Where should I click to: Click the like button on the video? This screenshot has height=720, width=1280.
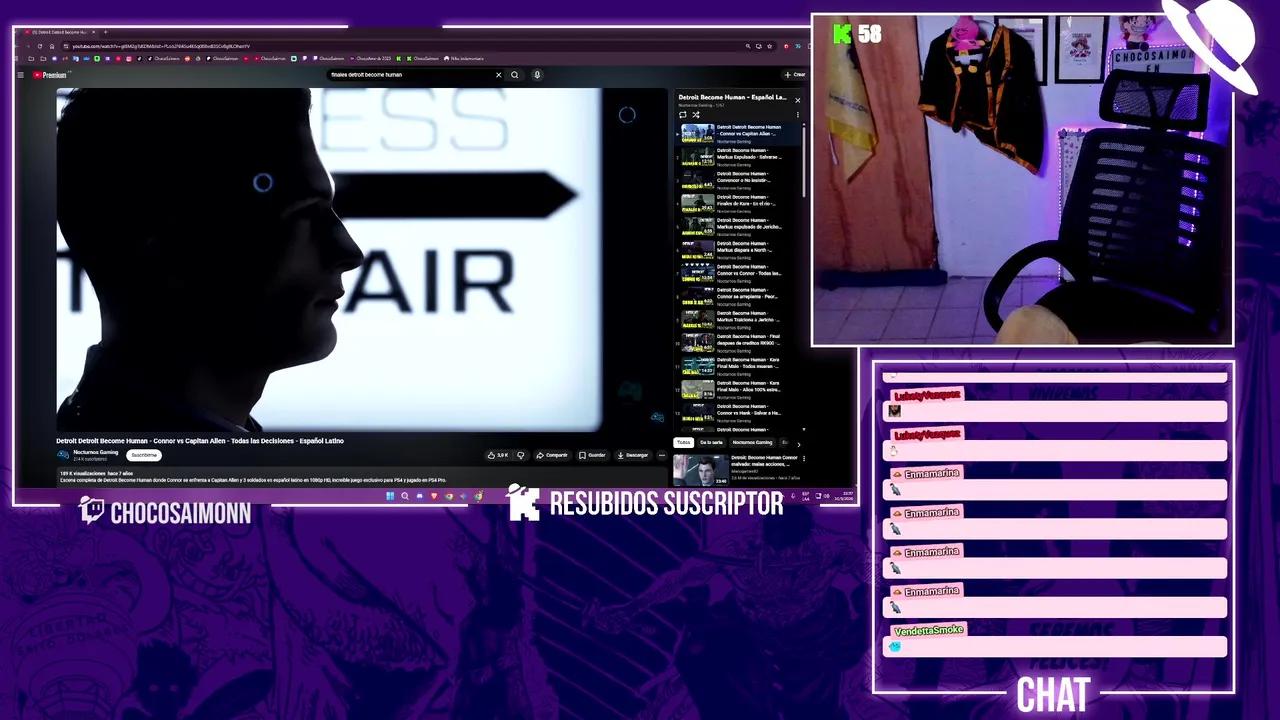pos(493,455)
